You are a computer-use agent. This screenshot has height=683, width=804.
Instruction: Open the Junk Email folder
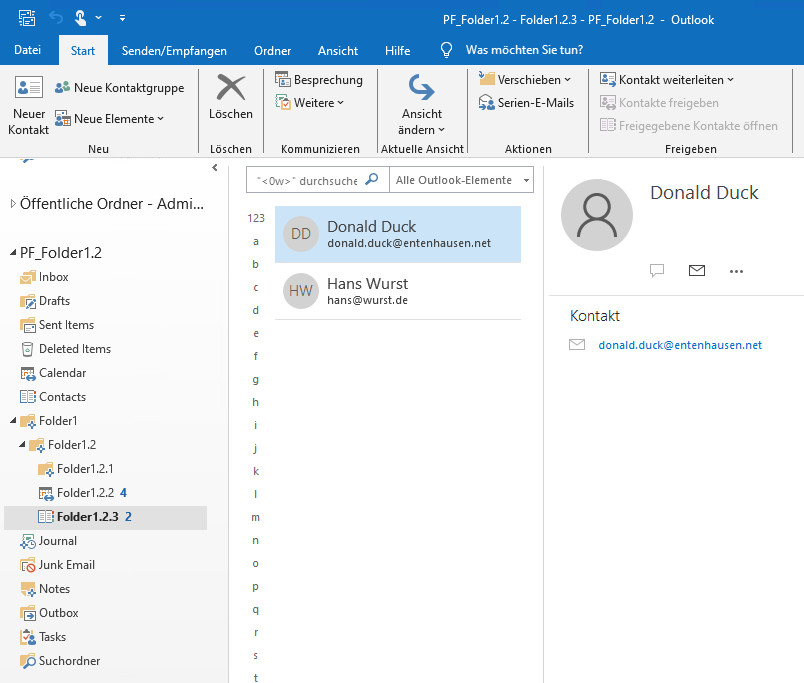pos(67,565)
